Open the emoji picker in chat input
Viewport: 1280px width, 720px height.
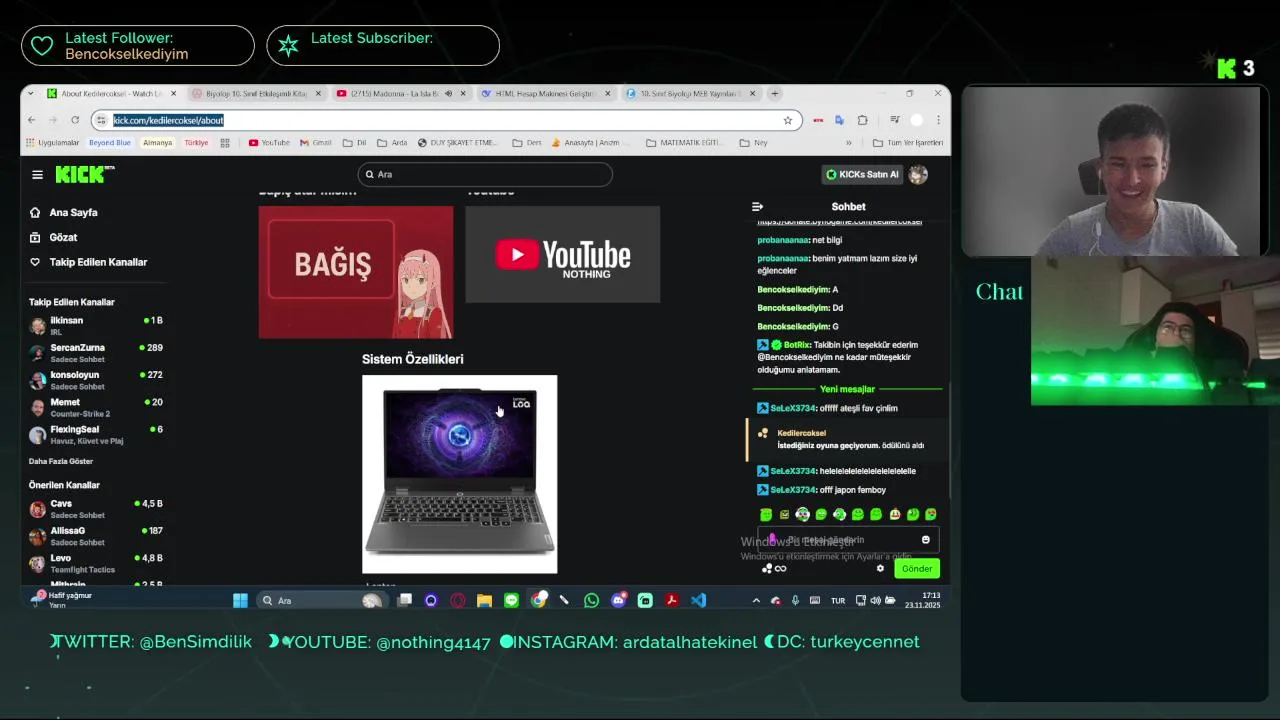click(x=925, y=540)
